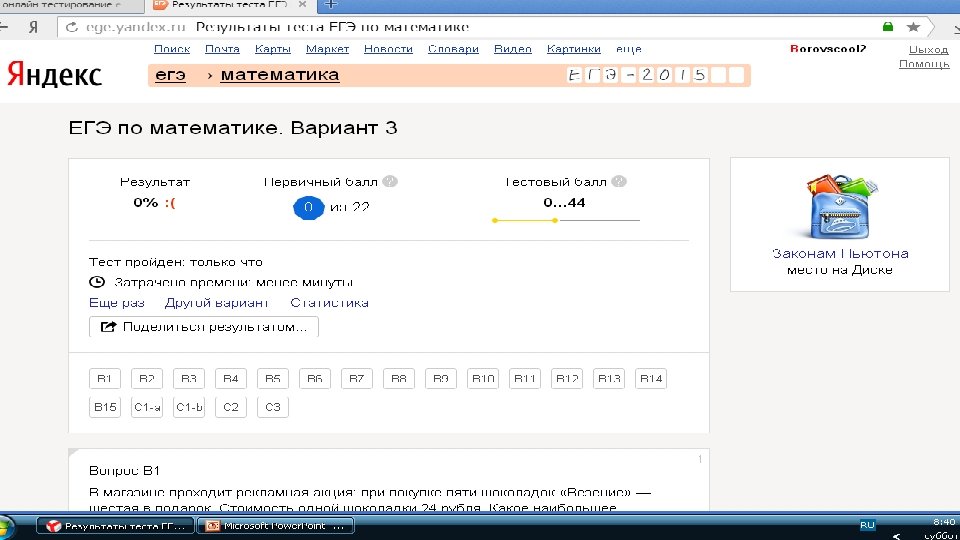
Task: Select the 'Результаты теста ЕГ...' taskbar item
Action: [x=115, y=526]
